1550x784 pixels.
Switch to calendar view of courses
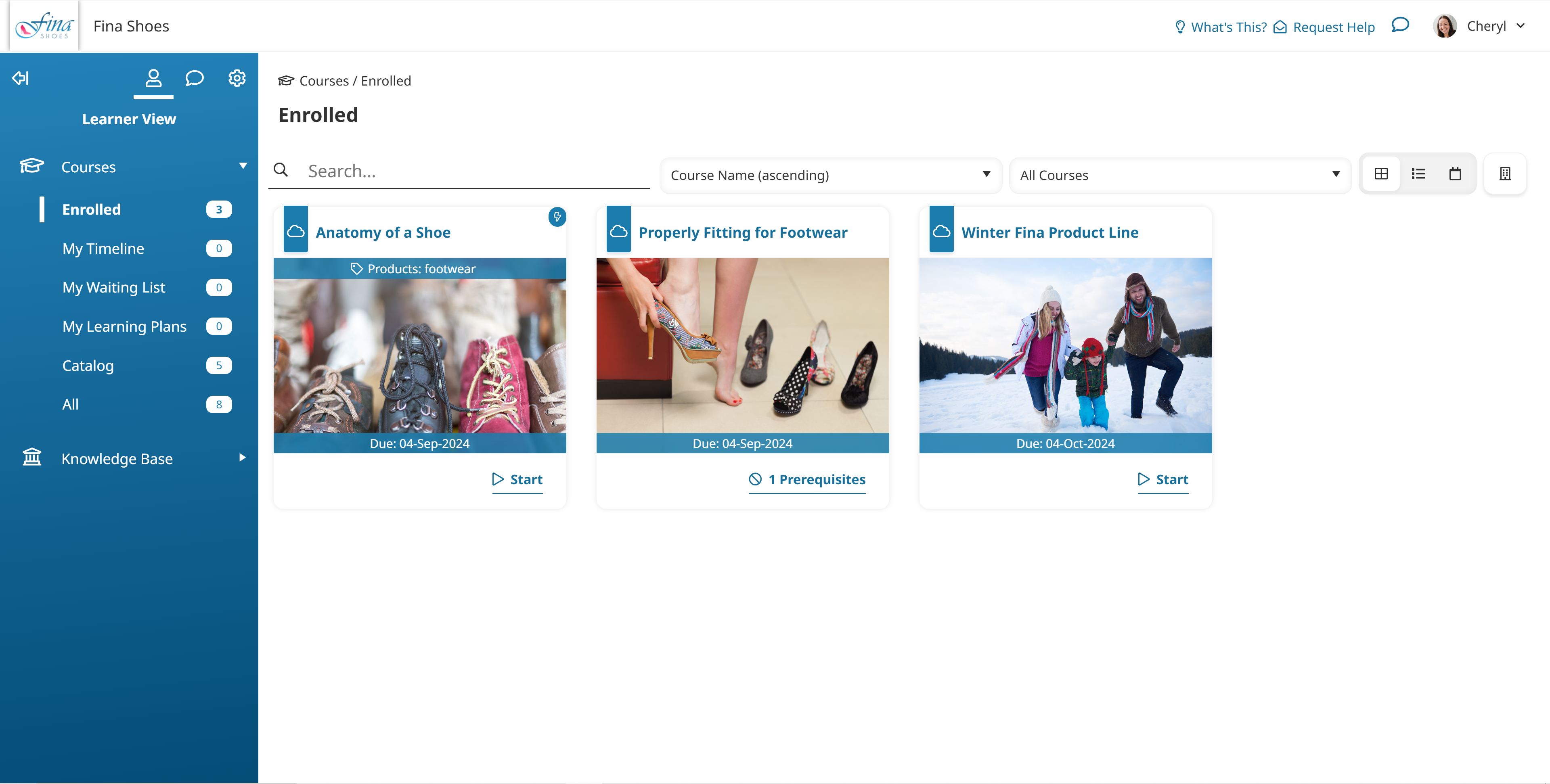[x=1456, y=173]
